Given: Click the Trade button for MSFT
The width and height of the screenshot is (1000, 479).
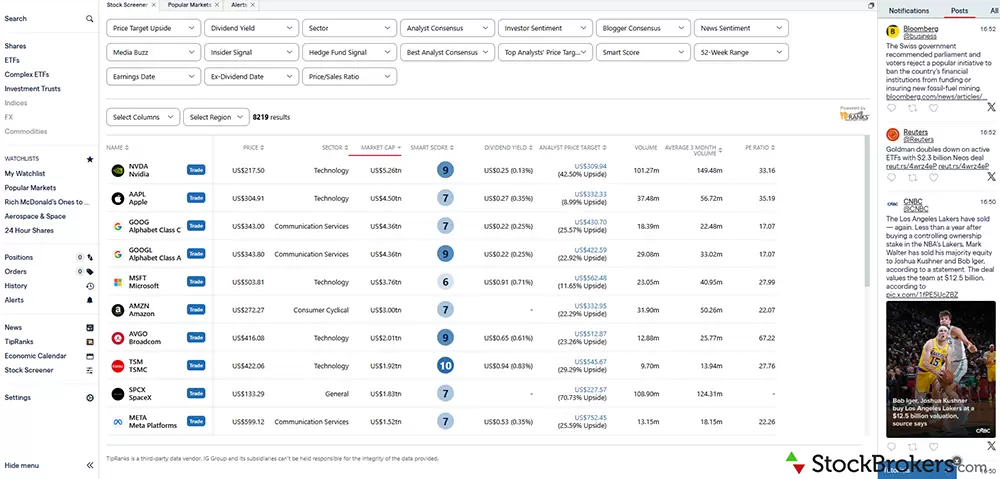Looking at the screenshot, I should 196,282.
